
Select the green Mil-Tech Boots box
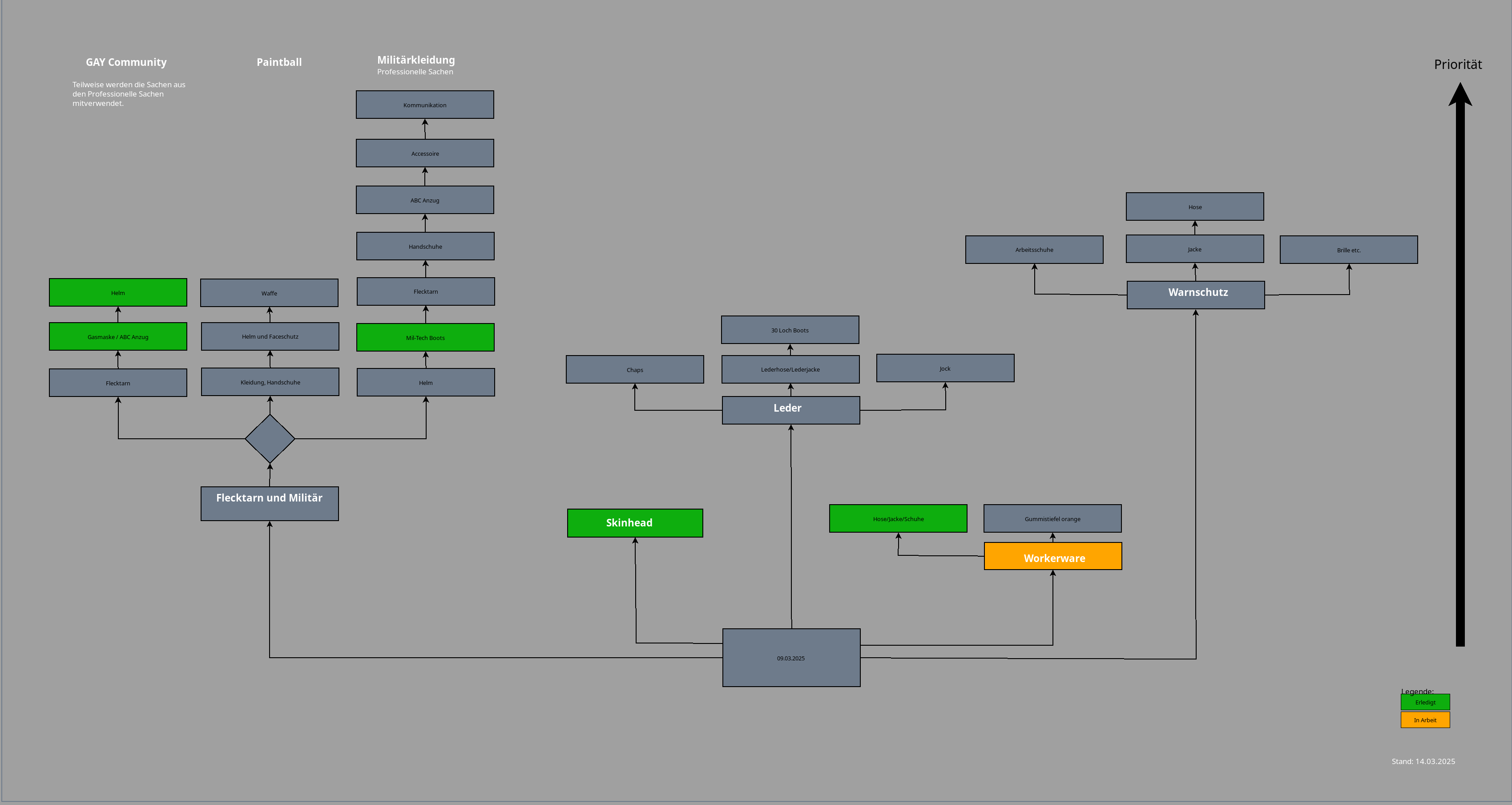click(425, 338)
